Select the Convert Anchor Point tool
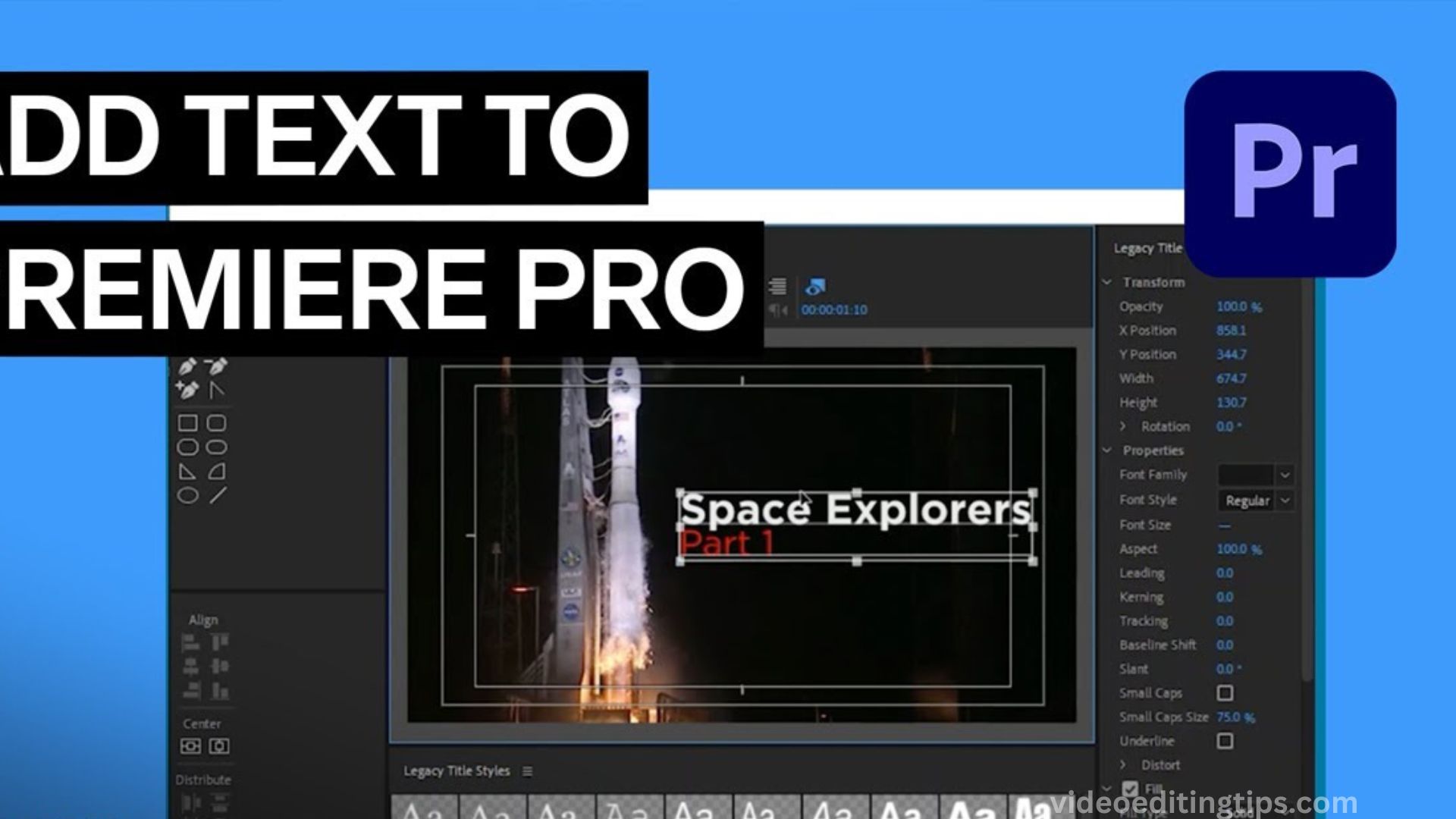The image size is (1456, 819). tap(217, 391)
